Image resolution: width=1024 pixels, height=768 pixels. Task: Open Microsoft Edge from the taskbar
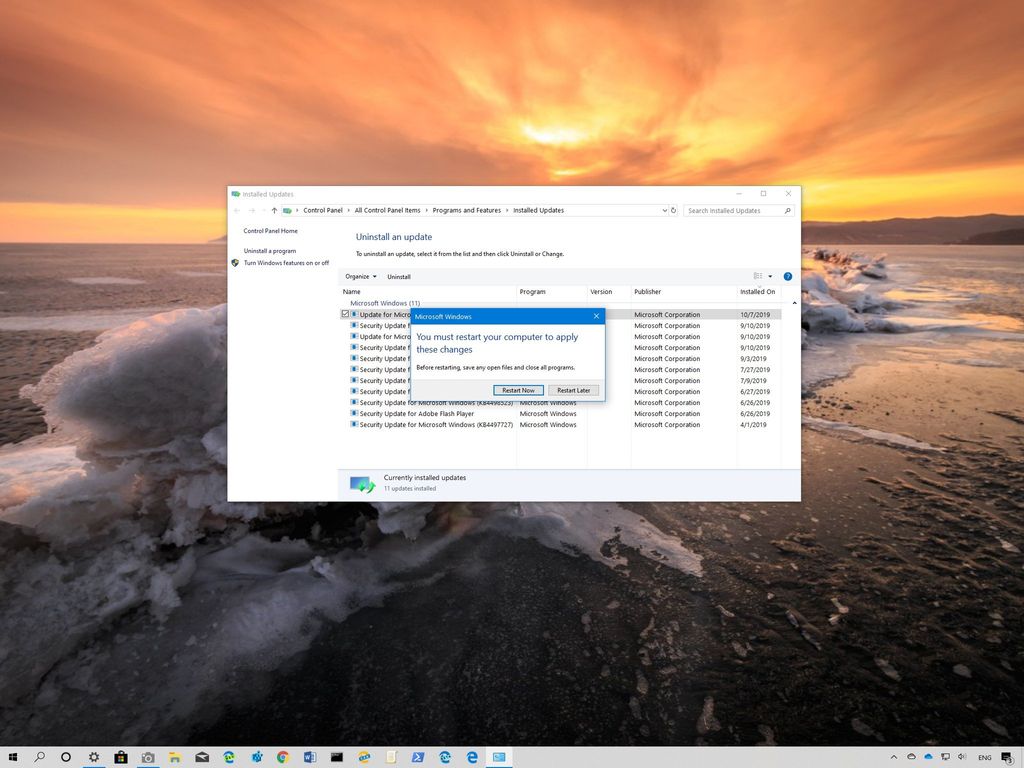click(471, 757)
